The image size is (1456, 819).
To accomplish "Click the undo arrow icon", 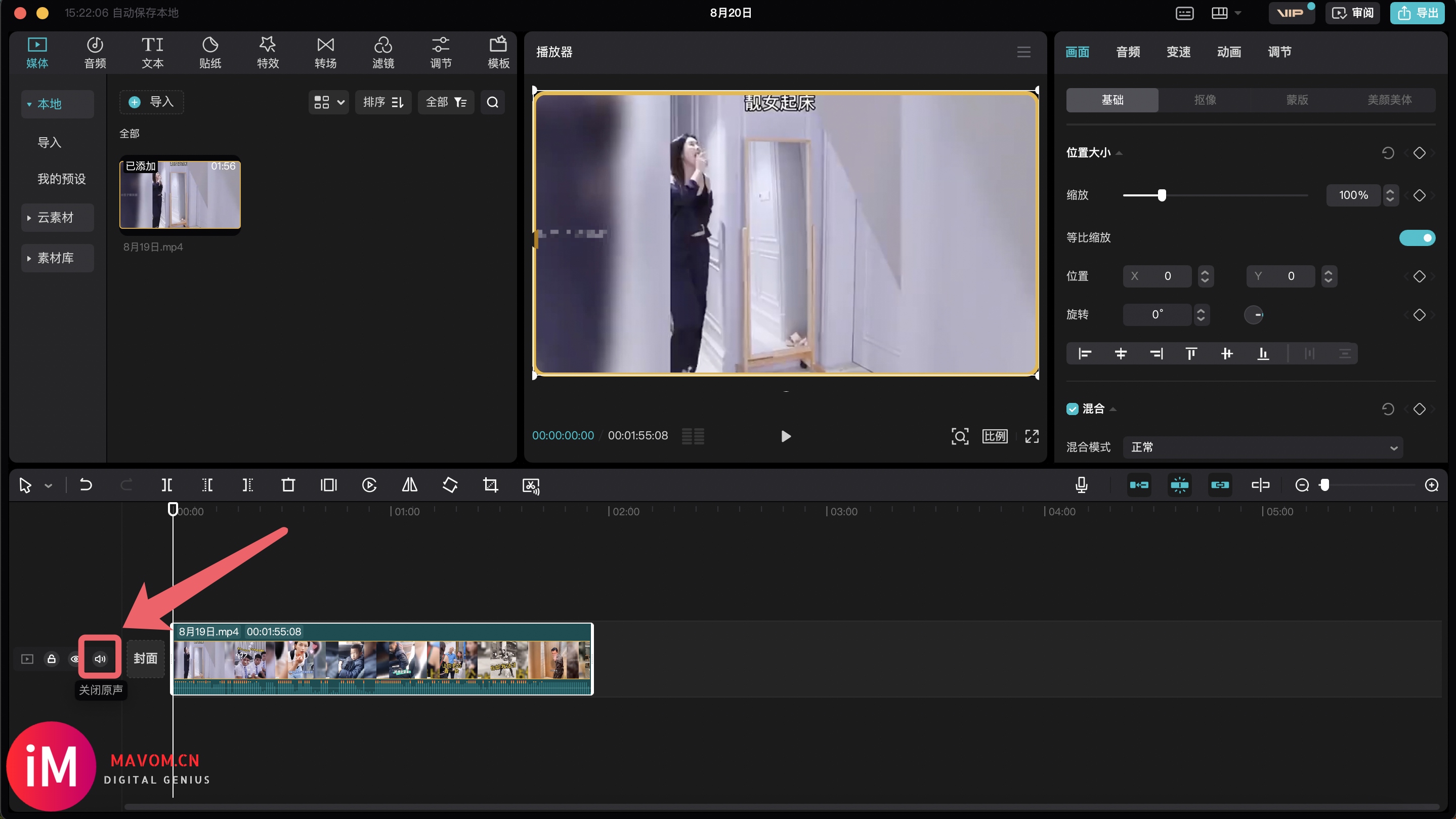I will point(86,485).
